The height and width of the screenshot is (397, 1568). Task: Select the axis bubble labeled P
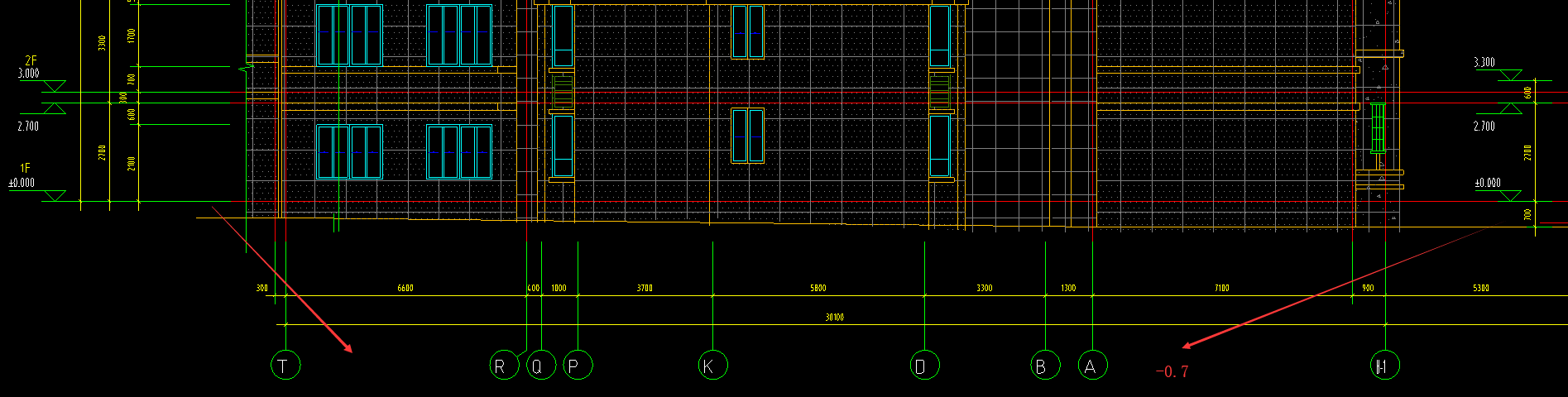coord(578,365)
